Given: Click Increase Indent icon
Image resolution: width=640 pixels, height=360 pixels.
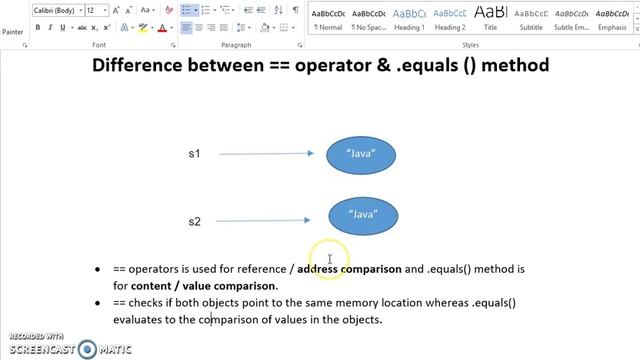Looking at the screenshot, I should click(261, 10).
